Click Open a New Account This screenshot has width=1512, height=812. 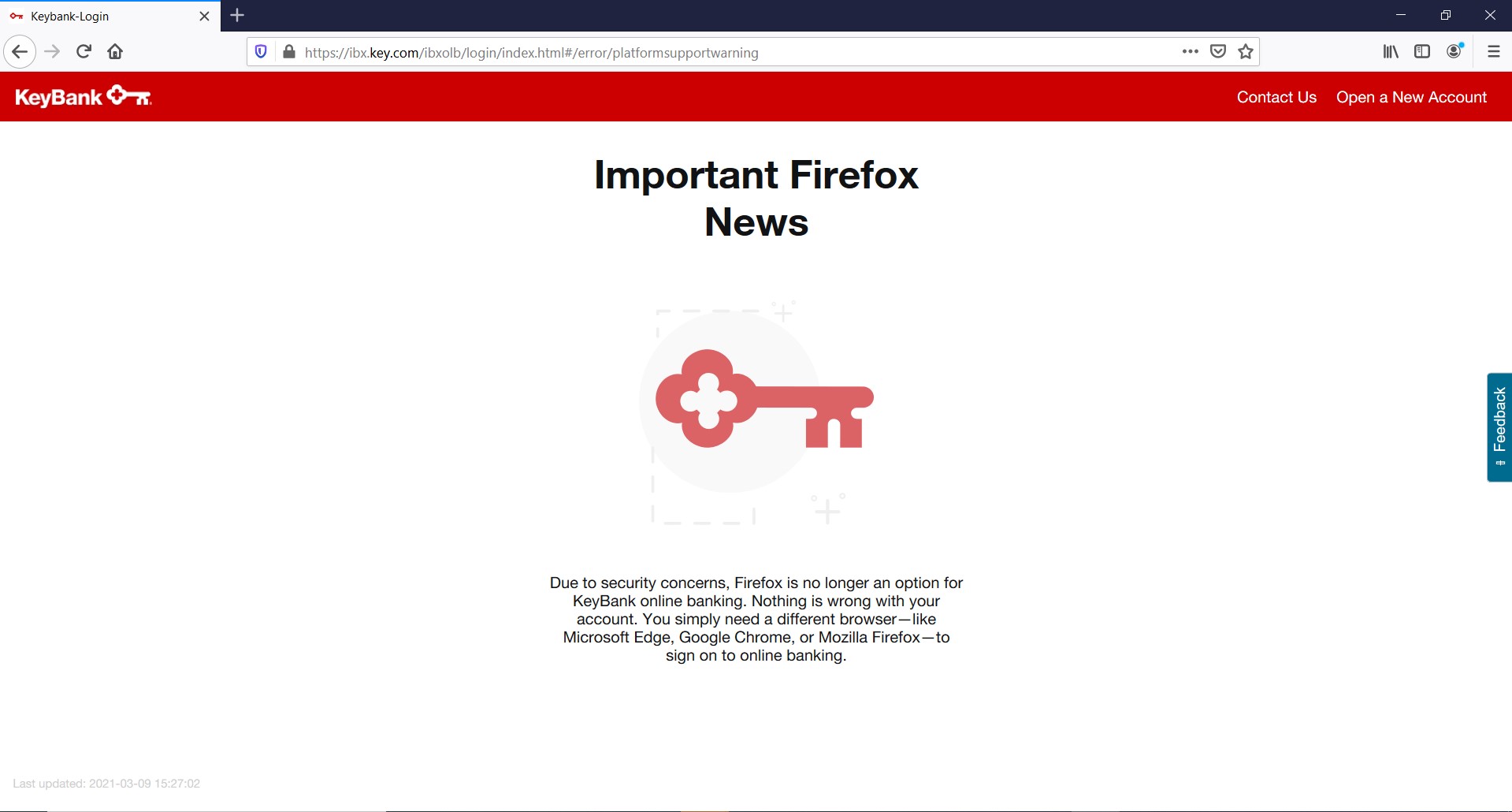coord(1411,96)
